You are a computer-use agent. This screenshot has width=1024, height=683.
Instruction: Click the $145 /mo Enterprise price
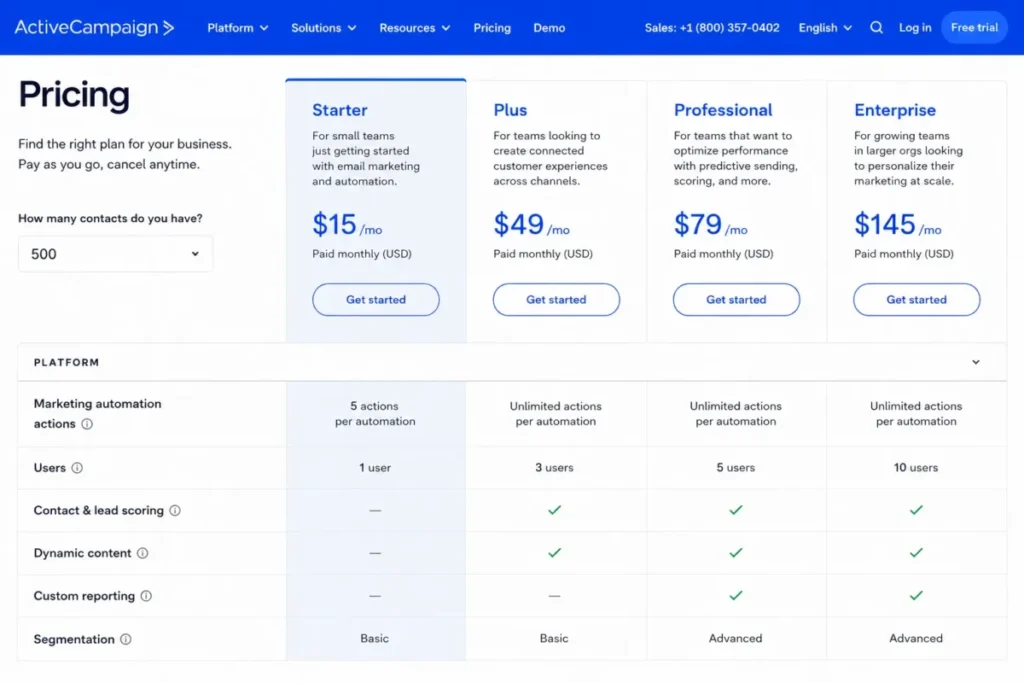(897, 225)
